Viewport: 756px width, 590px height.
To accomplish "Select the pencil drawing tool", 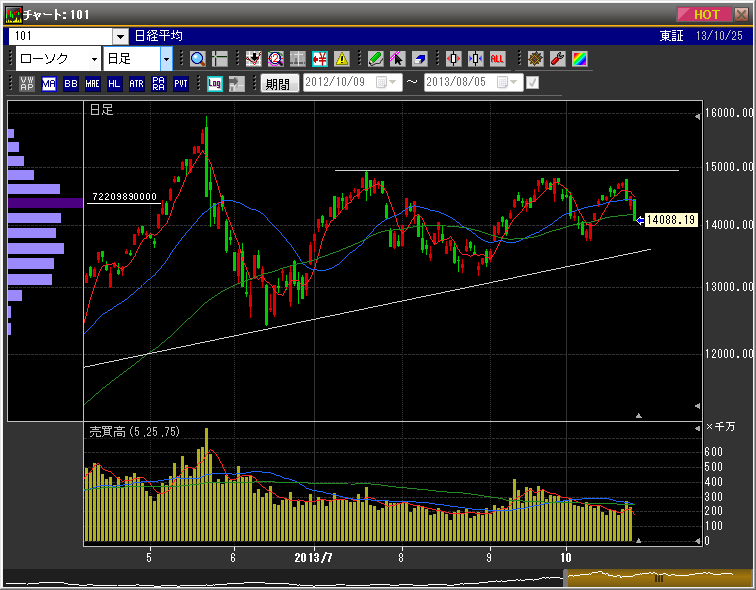I will [375, 59].
